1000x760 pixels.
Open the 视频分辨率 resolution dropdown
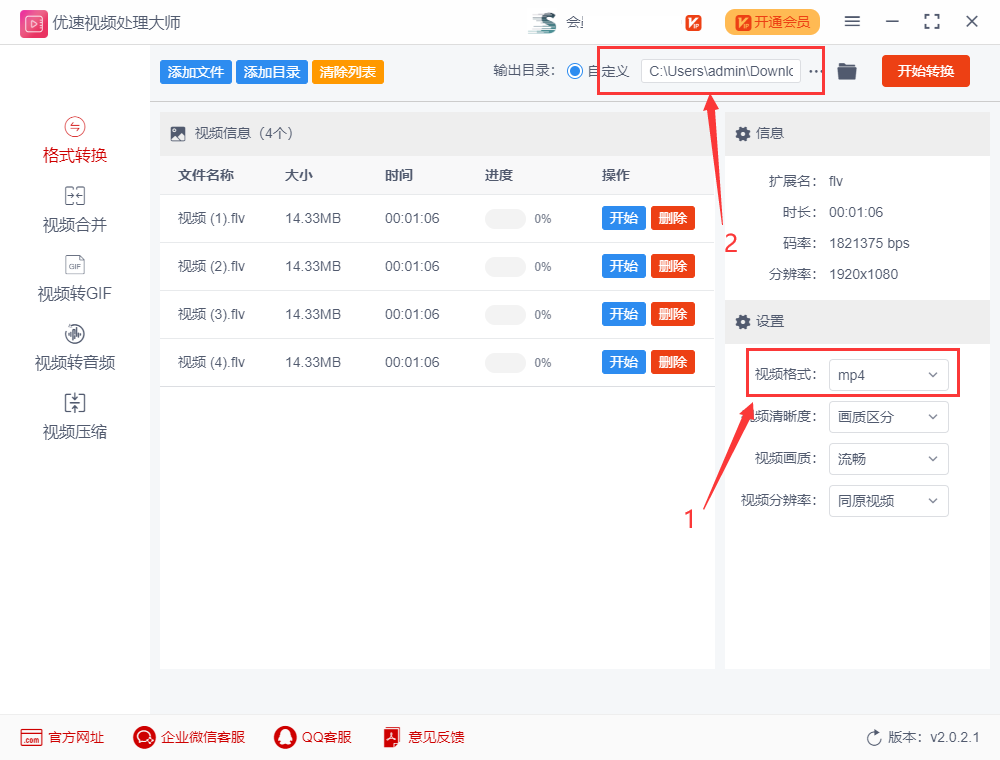tap(888, 501)
